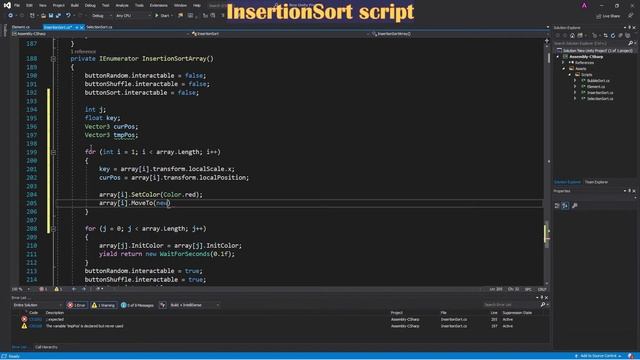This screenshot has width=640, height=360.
Task: Collapse the first for loop block outline
Action: [x=53, y=152]
